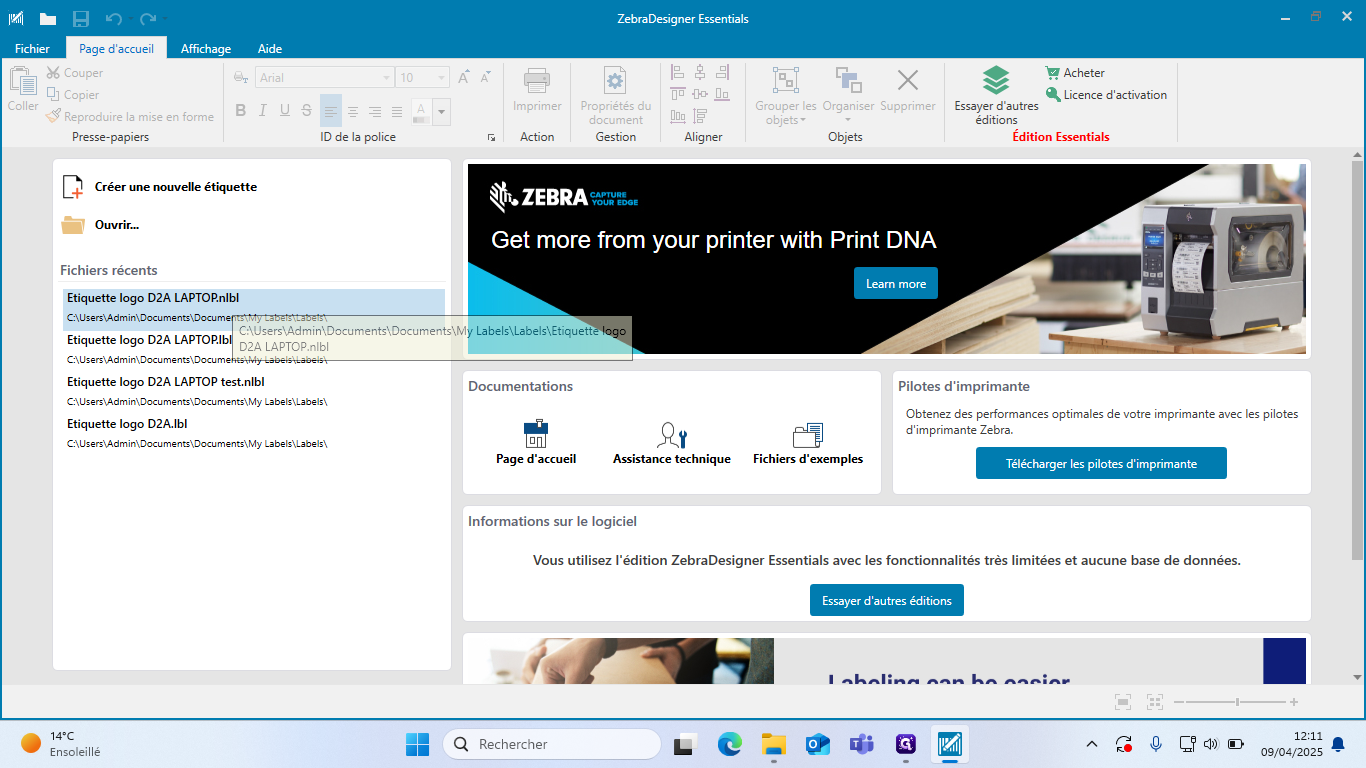Open the ID de la police dialog launcher

(x=491, y=137)
